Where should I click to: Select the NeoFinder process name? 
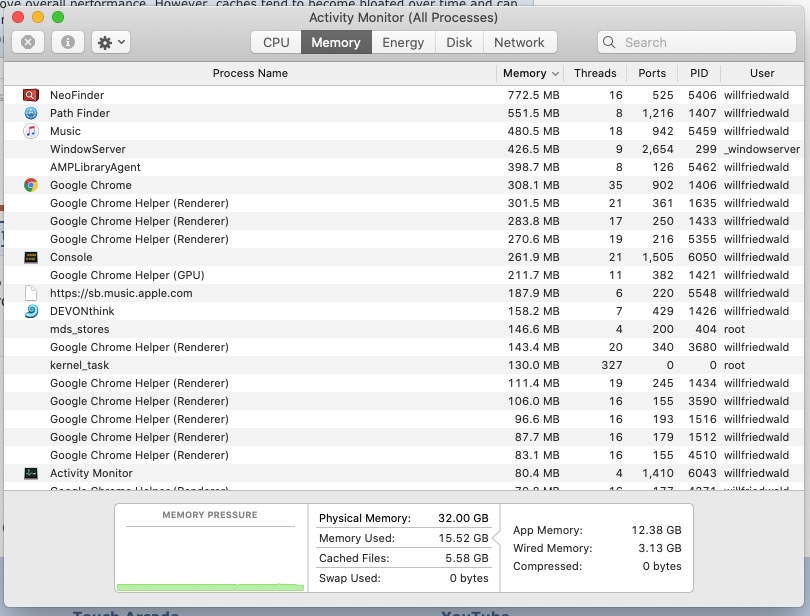coord(77,95)
